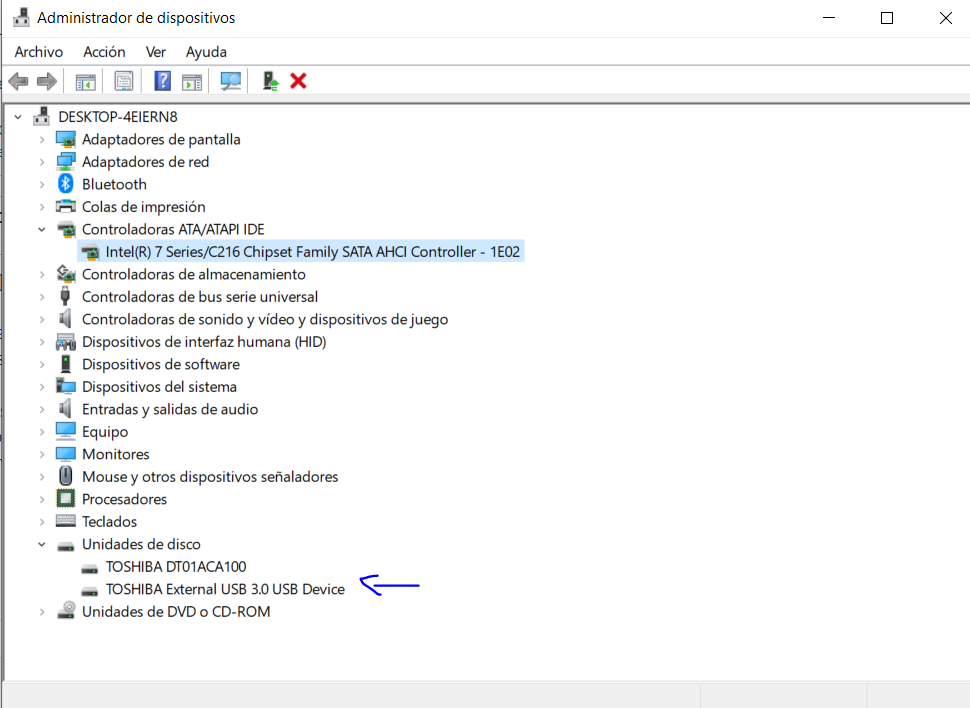Minimize the Administrador de dispositivos window

829,18
